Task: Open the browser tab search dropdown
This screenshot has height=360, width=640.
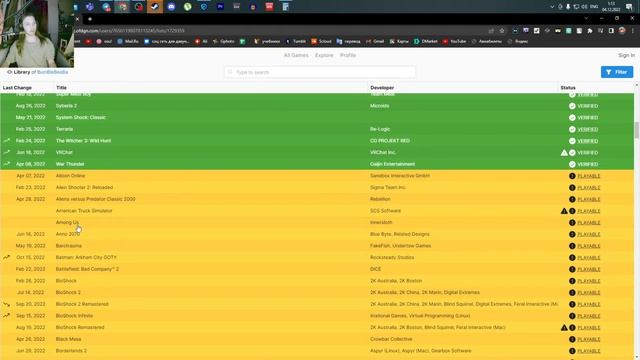Action: click(x=586, y=18)
